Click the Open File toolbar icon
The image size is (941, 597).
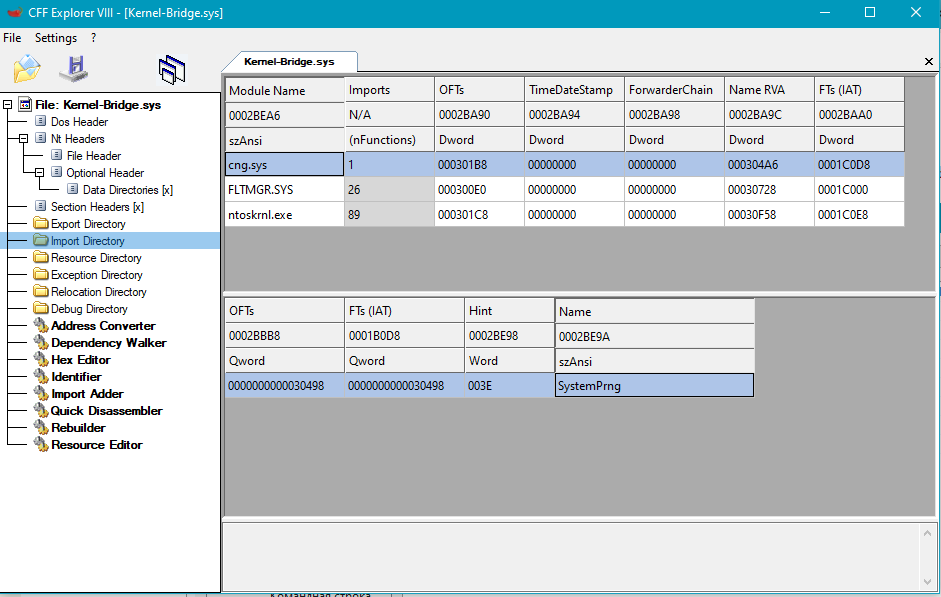pos(27,69)
